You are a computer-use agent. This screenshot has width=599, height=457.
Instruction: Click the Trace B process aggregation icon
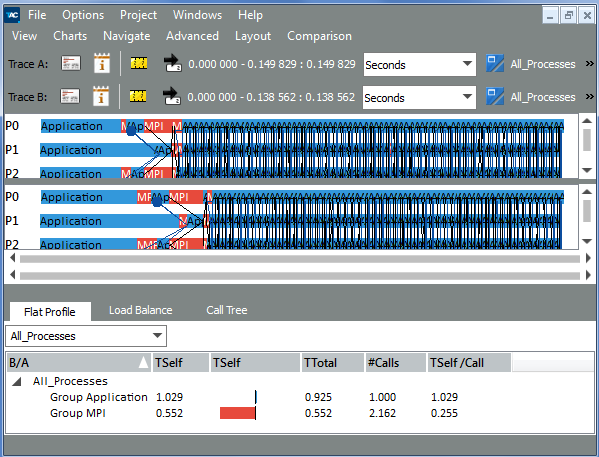coord(495,96)
